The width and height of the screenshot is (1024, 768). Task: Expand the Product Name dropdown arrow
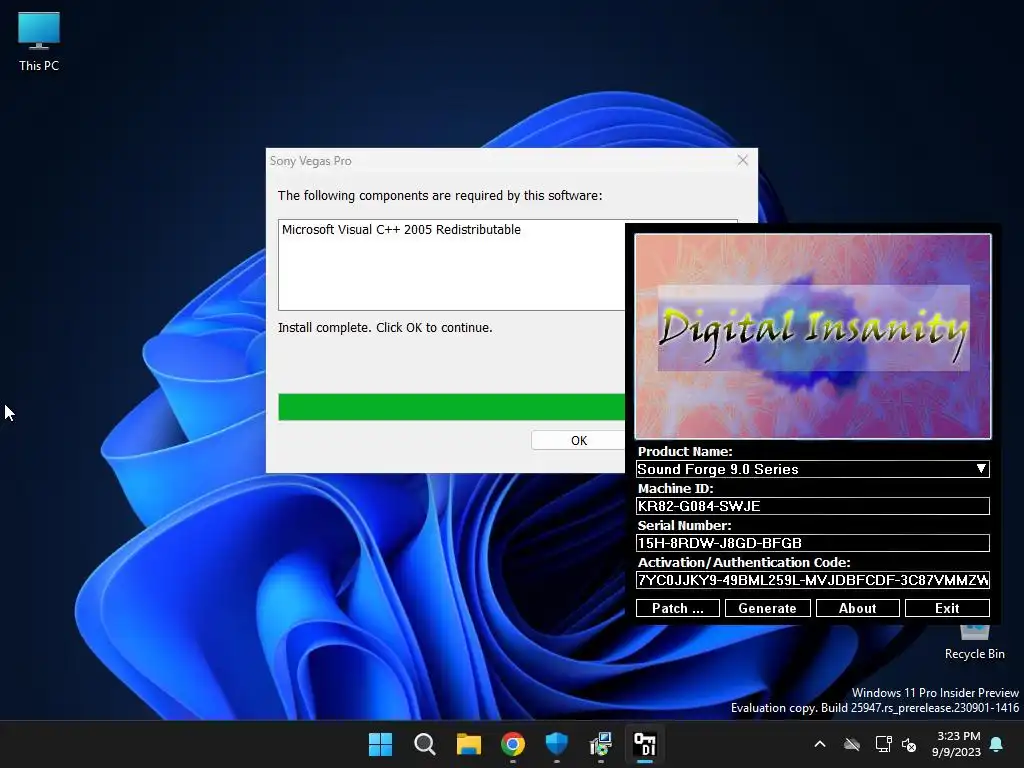981,469
